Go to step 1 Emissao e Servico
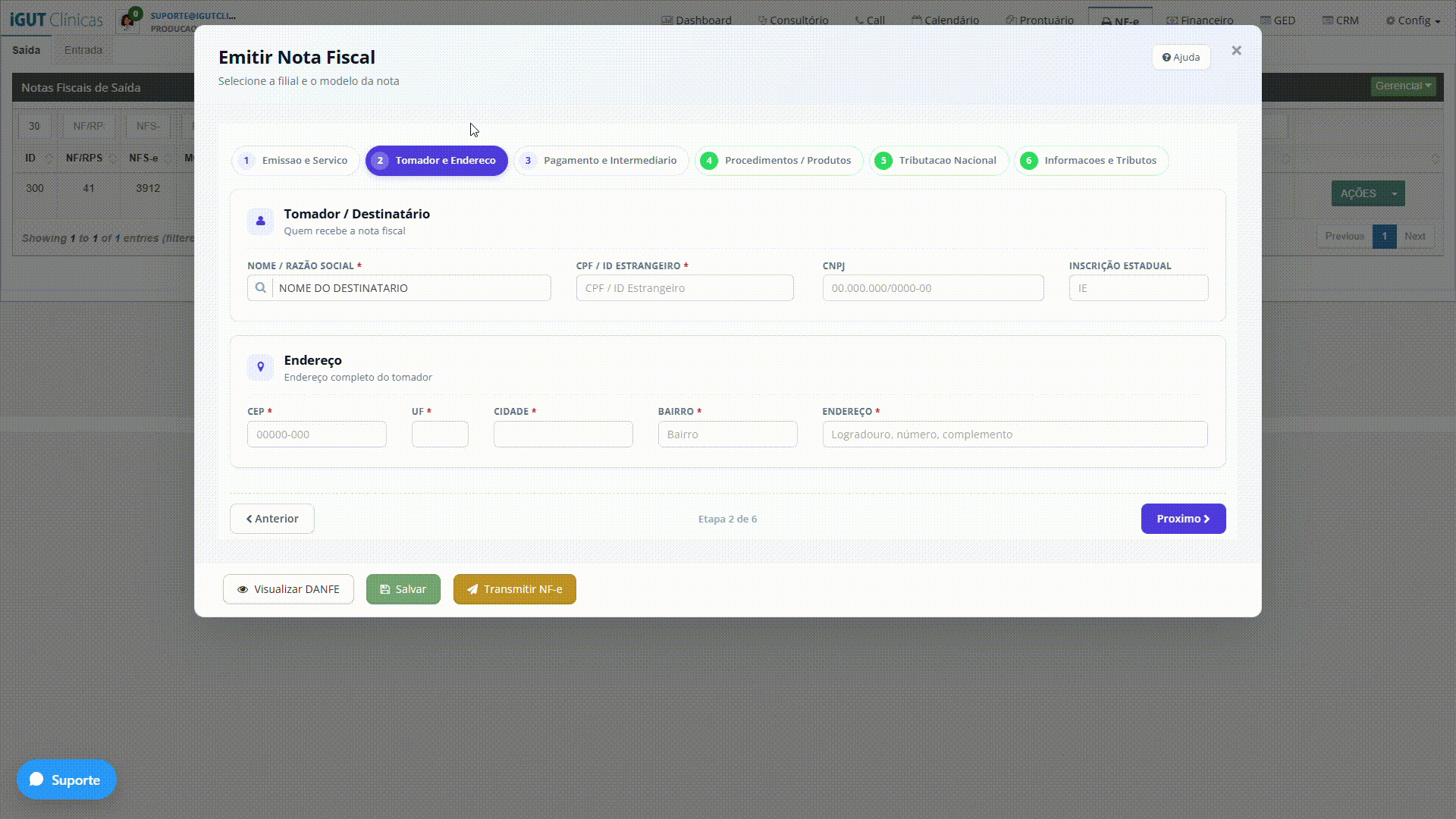Screen dimensions: 1456x819 pos(295,161)
